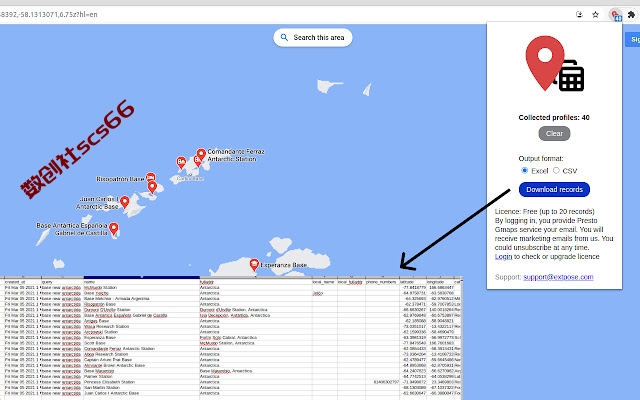Click the leftmost pin near Comandante Ferraz
This screenshot has width=640, height=400.
181,163
